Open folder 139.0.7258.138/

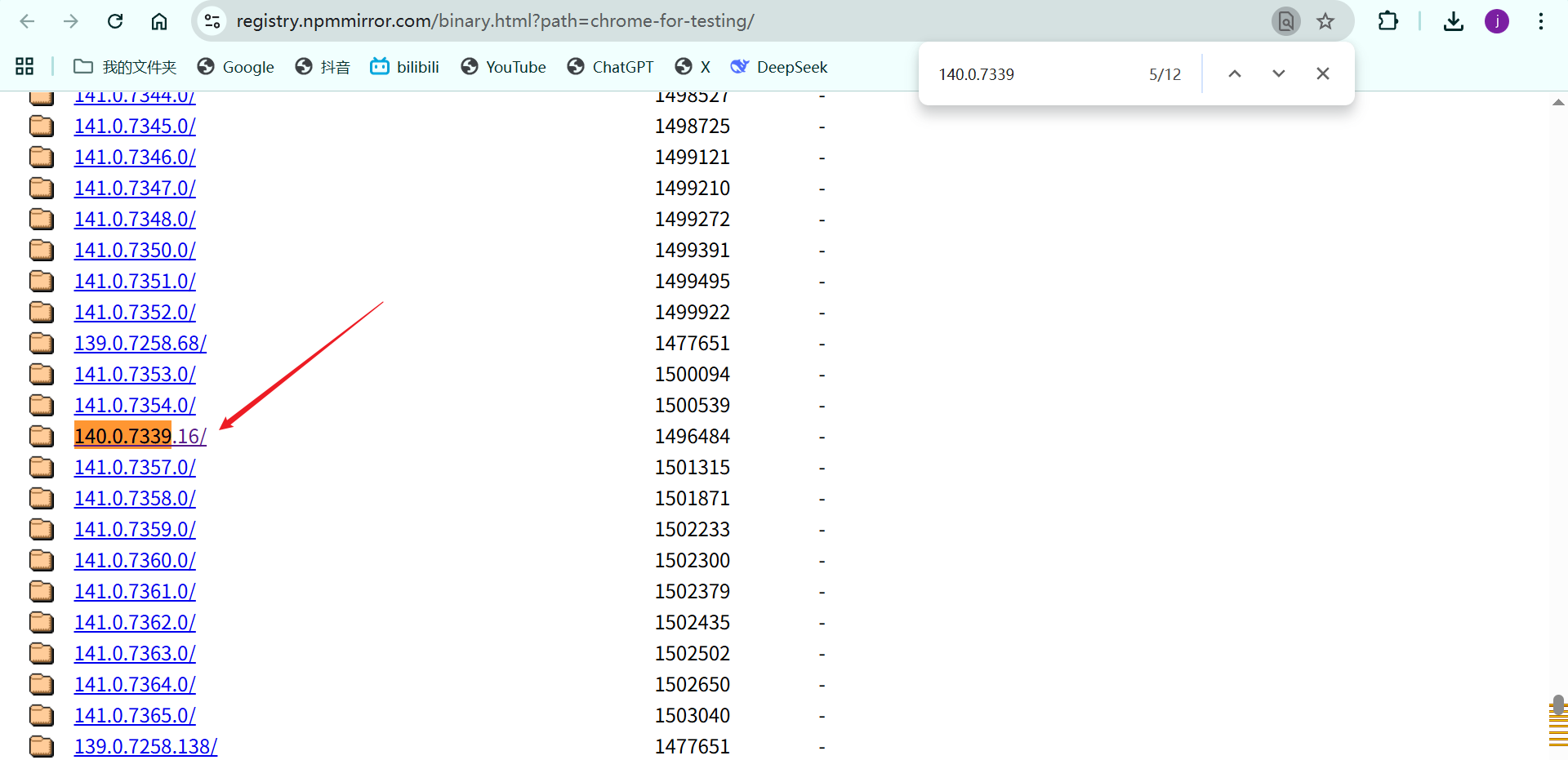click(x=145, y=747)
